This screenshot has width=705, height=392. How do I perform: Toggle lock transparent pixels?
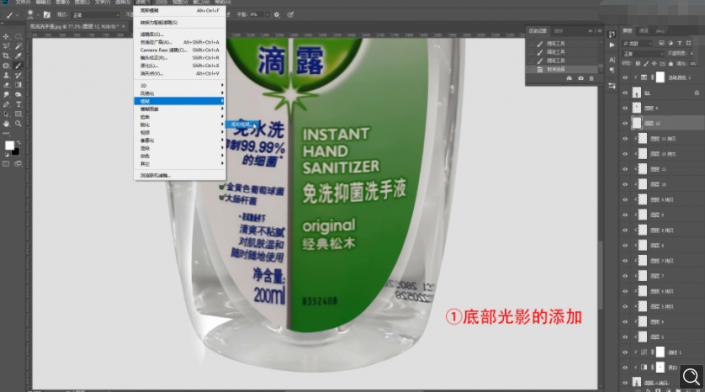[638, 63]
